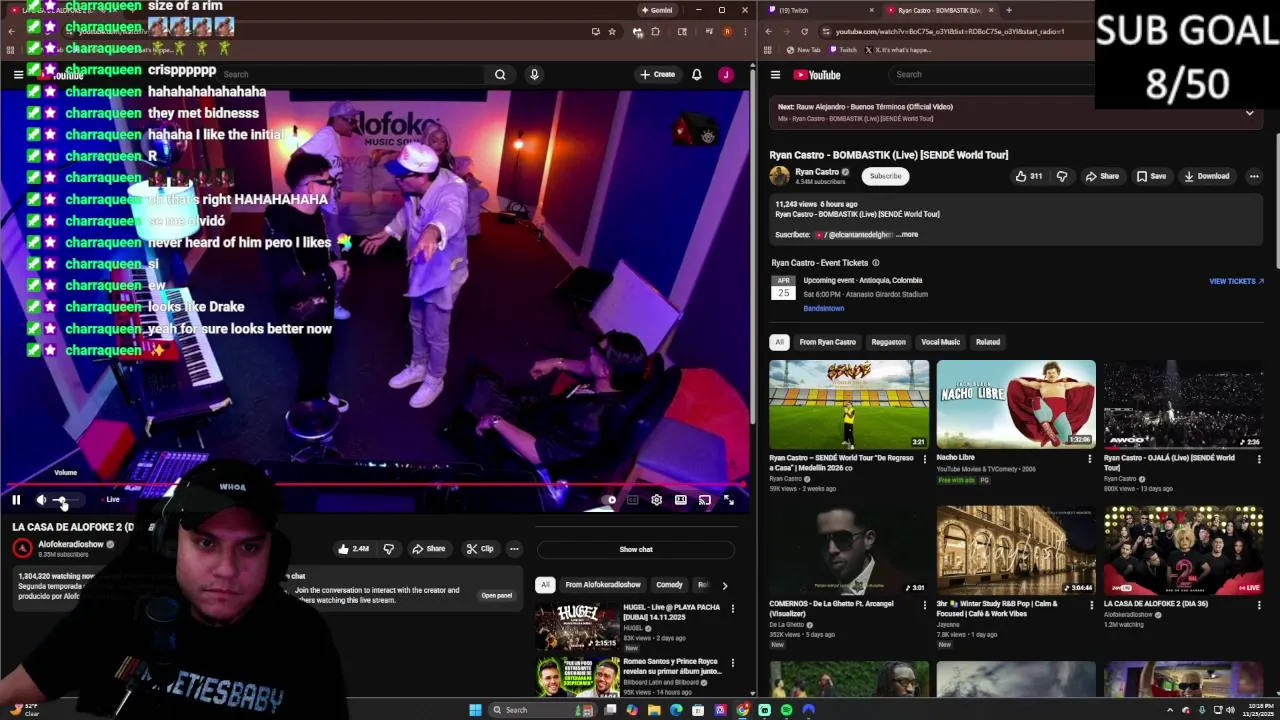
Task: Reload page in right browser
Action: point(804,31)
